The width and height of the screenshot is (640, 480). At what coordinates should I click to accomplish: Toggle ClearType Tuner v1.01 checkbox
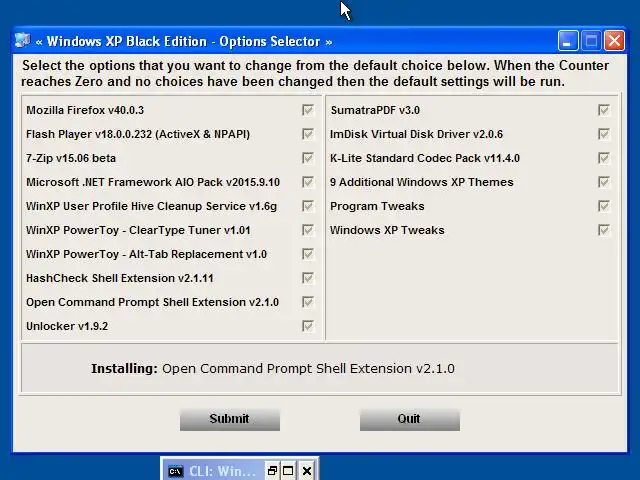coord(308,230)
